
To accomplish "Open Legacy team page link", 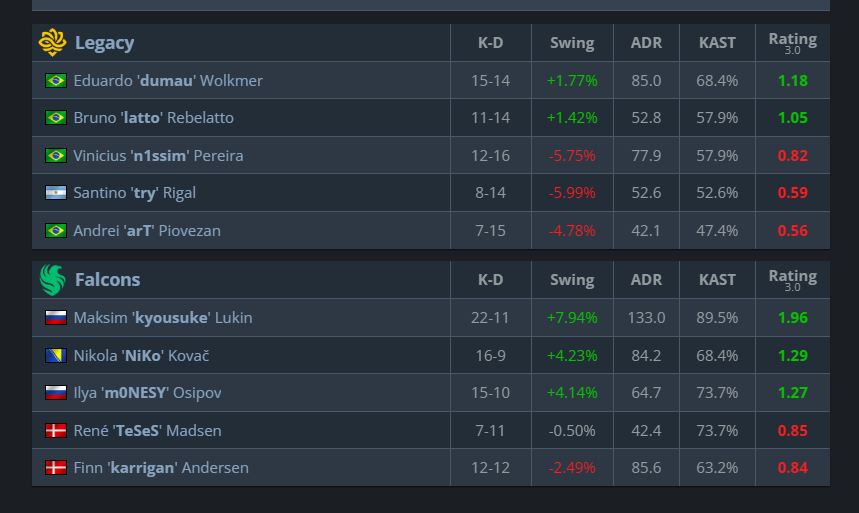I will [x=105, y=43].
